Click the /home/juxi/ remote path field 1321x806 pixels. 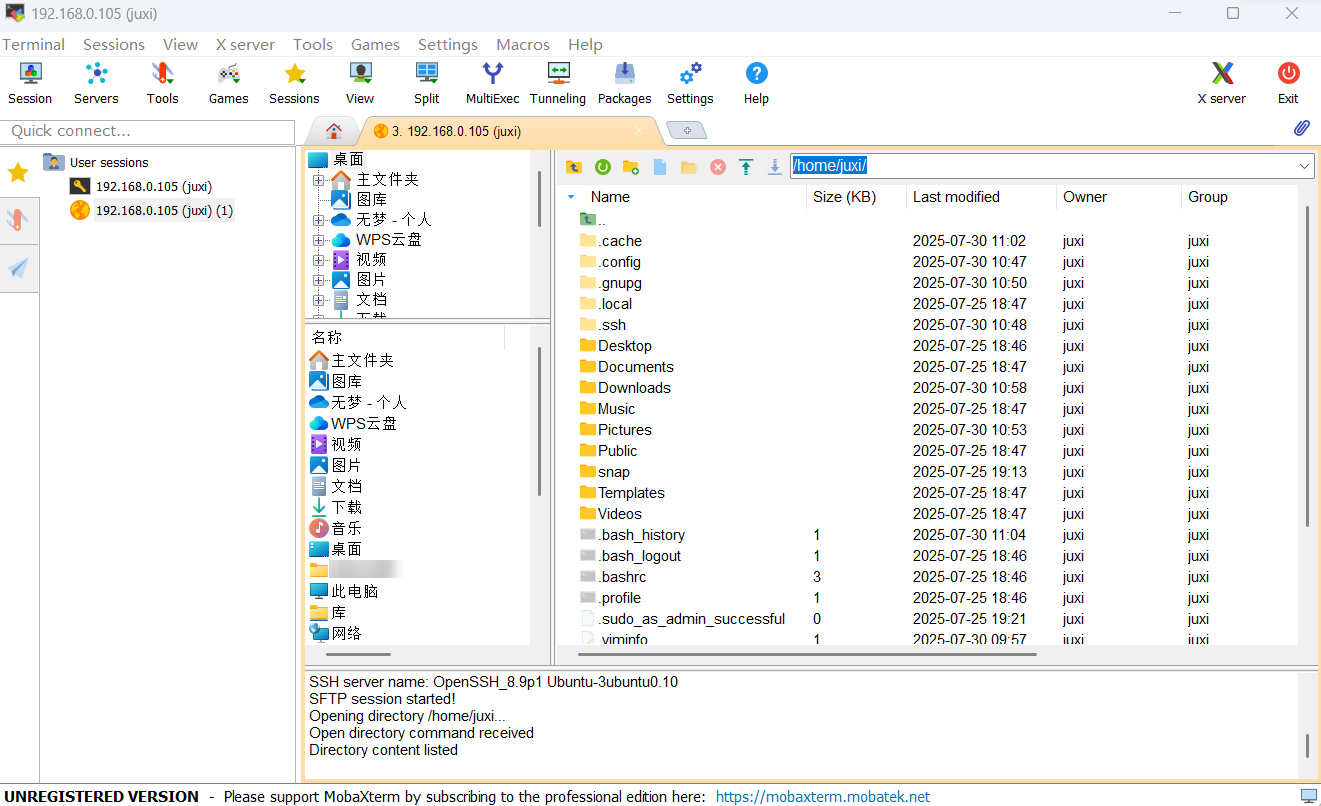1043,166
